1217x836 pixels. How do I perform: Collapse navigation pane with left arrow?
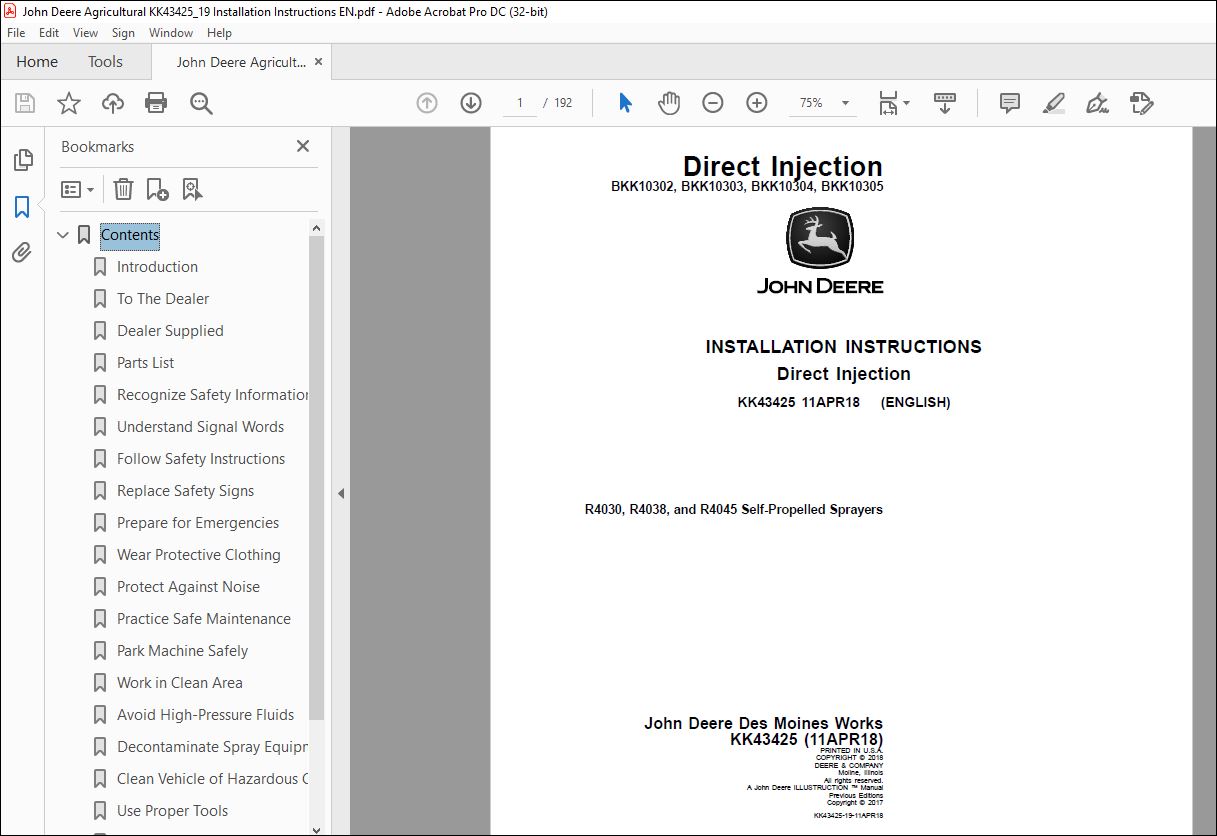341,493
